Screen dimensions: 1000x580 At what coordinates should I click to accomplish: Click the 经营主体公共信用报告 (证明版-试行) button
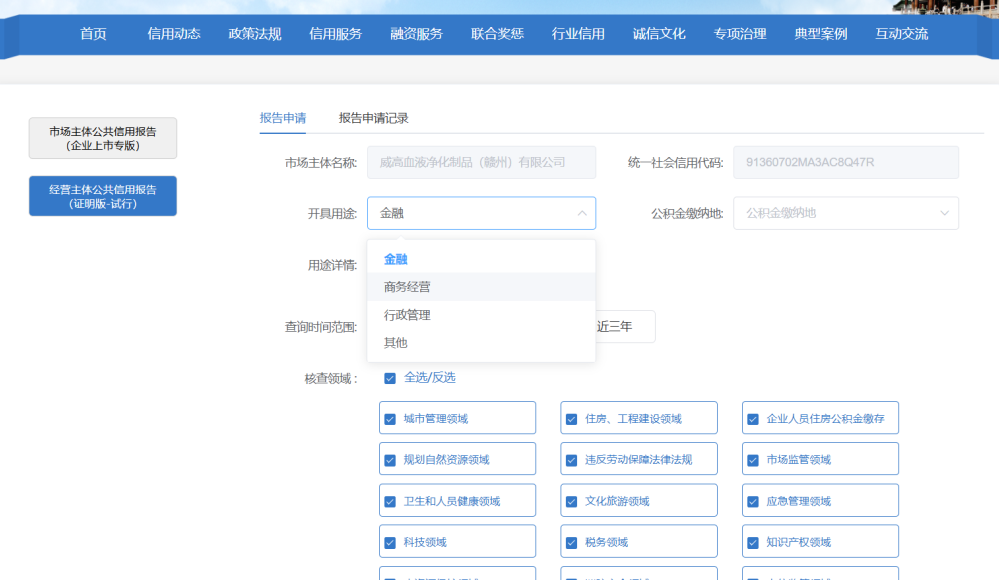tap(103, 196)
